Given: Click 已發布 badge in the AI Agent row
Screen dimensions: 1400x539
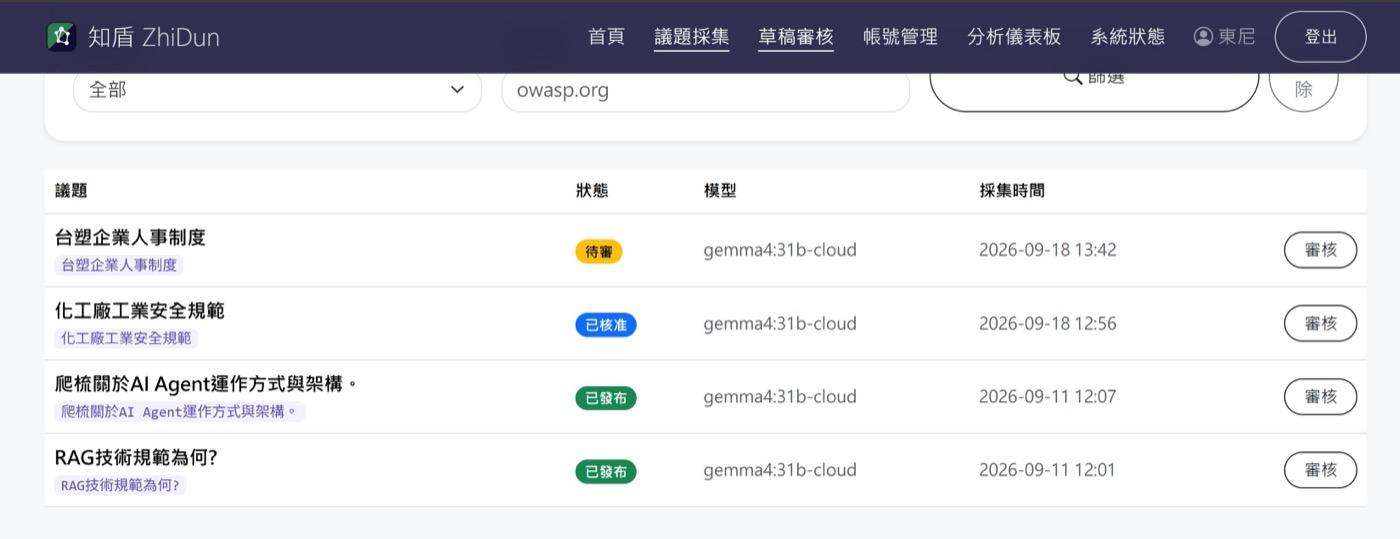Looking at the screenshot, I should [606, 398].
